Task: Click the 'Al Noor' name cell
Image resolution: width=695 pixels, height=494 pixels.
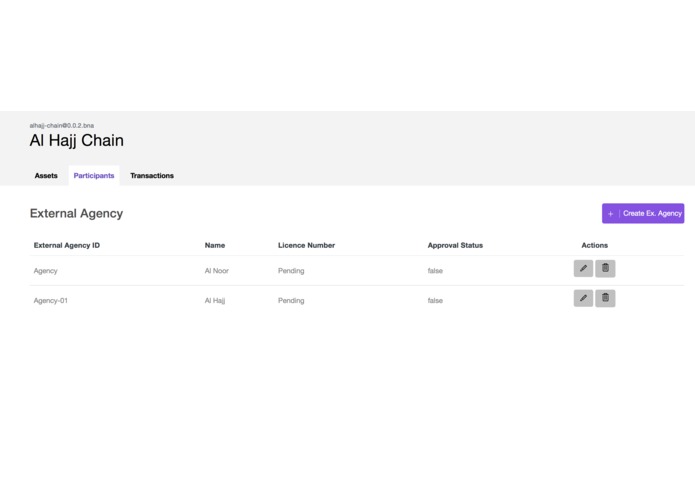Action: tap(217, 271)
